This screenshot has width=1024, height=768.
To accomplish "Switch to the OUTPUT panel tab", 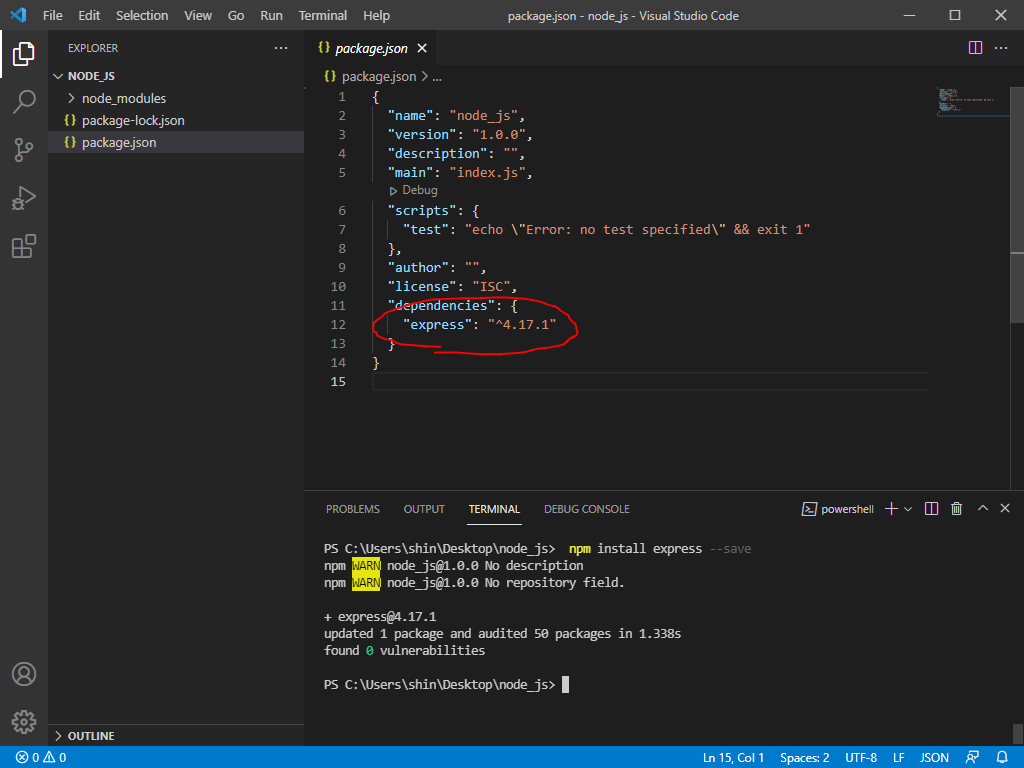I will coord(424,509).
